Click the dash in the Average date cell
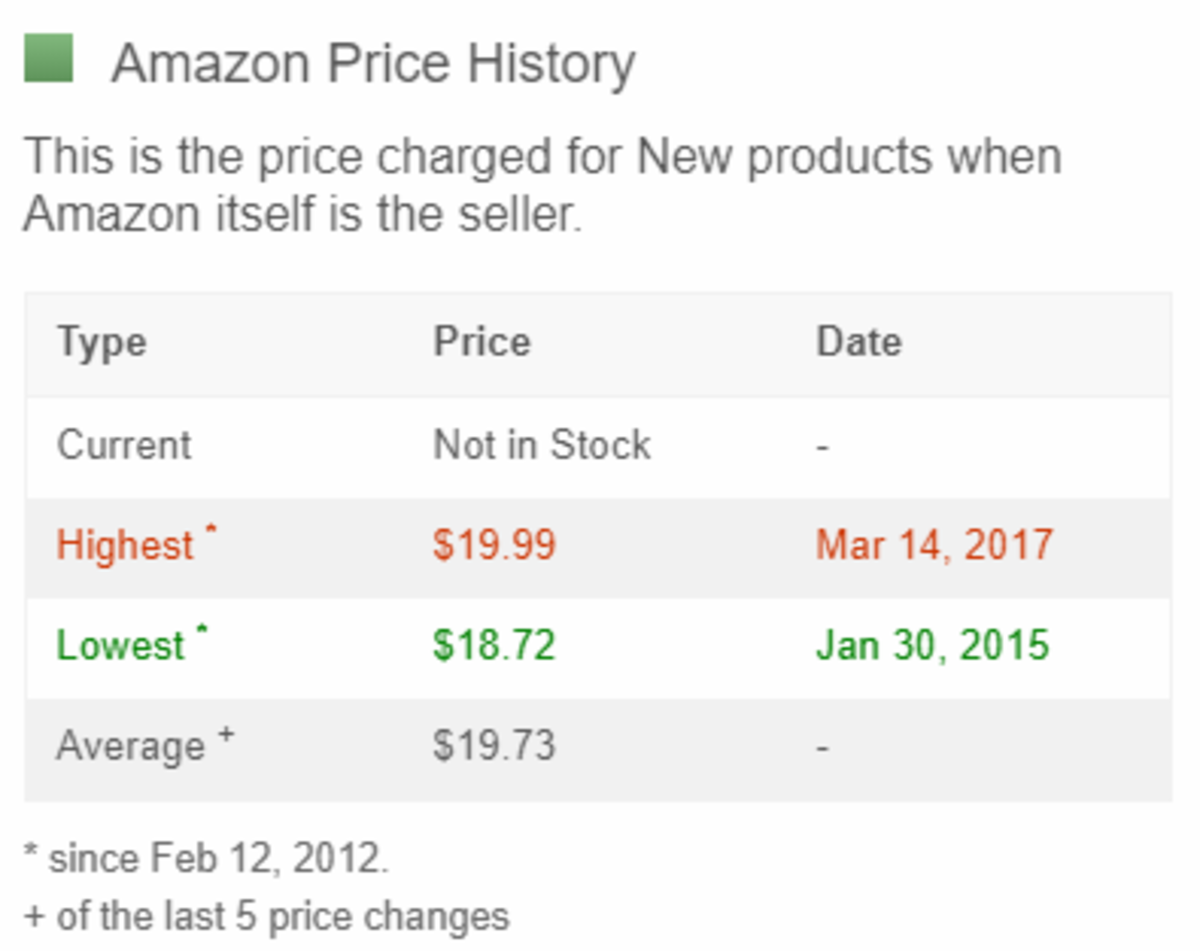Screen dimensions: 1200x951 822,747
